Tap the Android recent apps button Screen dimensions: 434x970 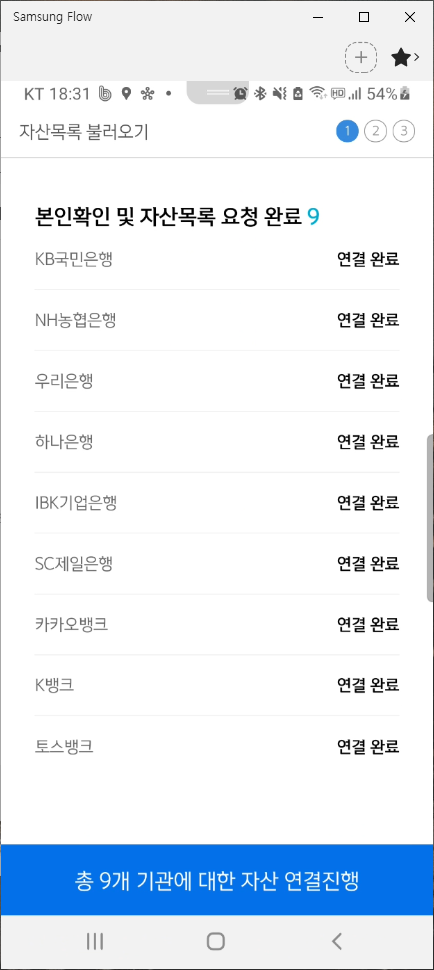(x=95, y=942)
